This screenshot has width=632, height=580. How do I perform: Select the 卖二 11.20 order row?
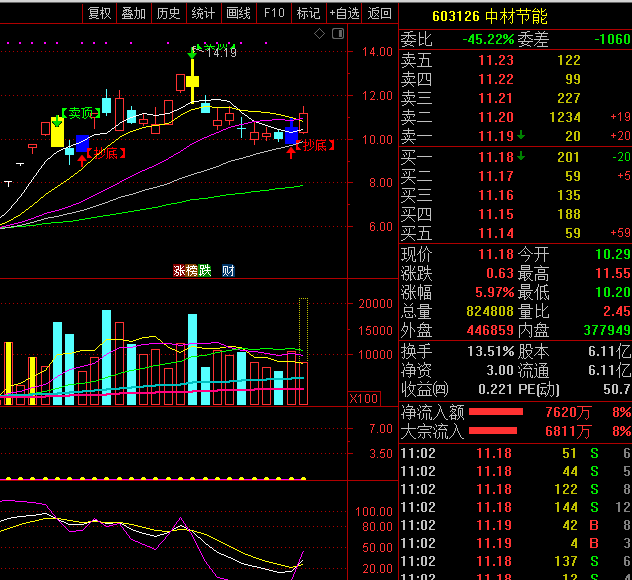tap(516, 117)
